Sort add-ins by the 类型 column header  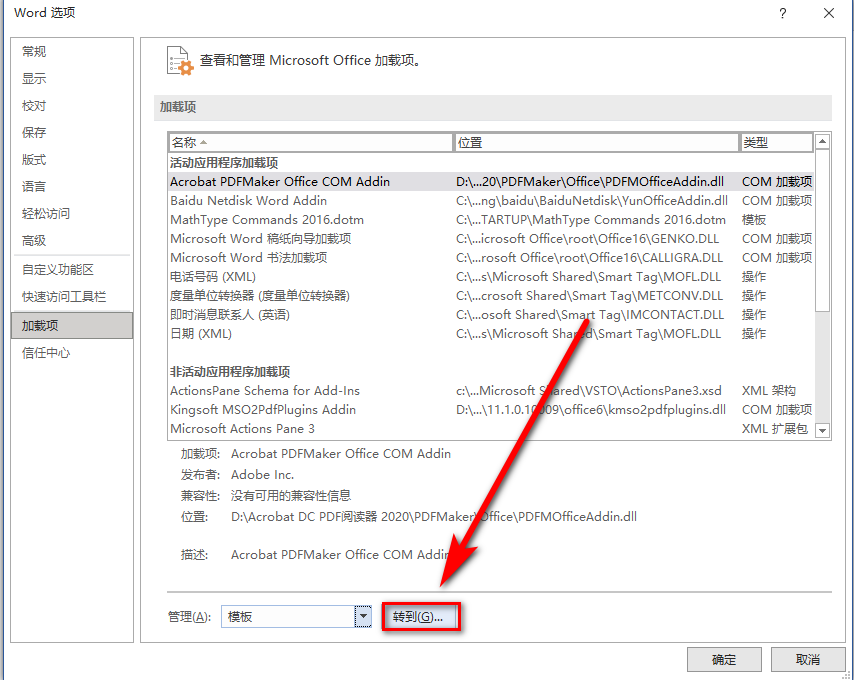tap(777, 143)
